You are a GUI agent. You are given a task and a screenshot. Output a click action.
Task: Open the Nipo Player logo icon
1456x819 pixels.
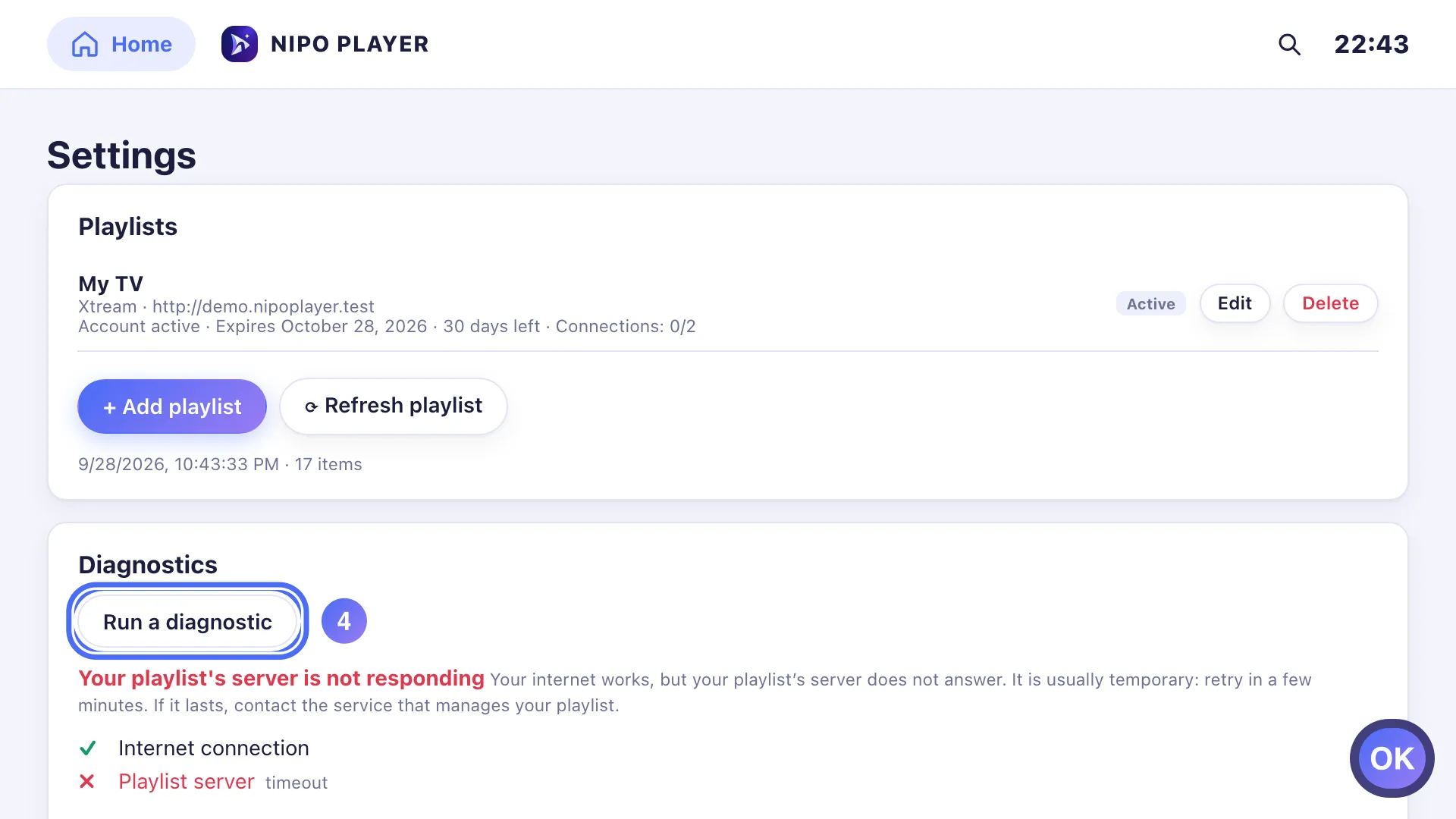tap(240, 44)
